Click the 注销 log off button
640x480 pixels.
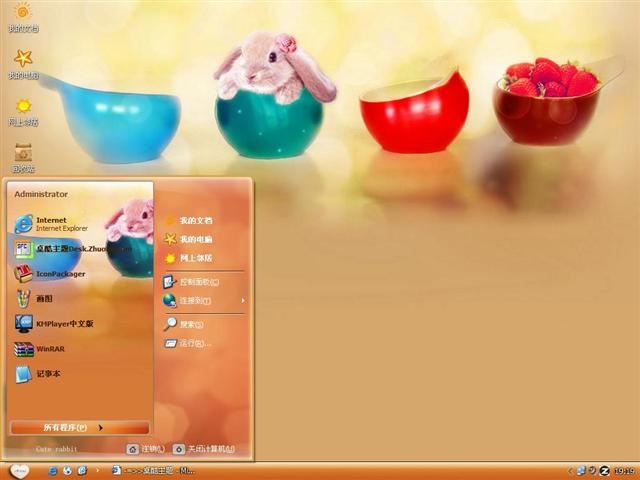pyautogui.click(x=146, y=449)
